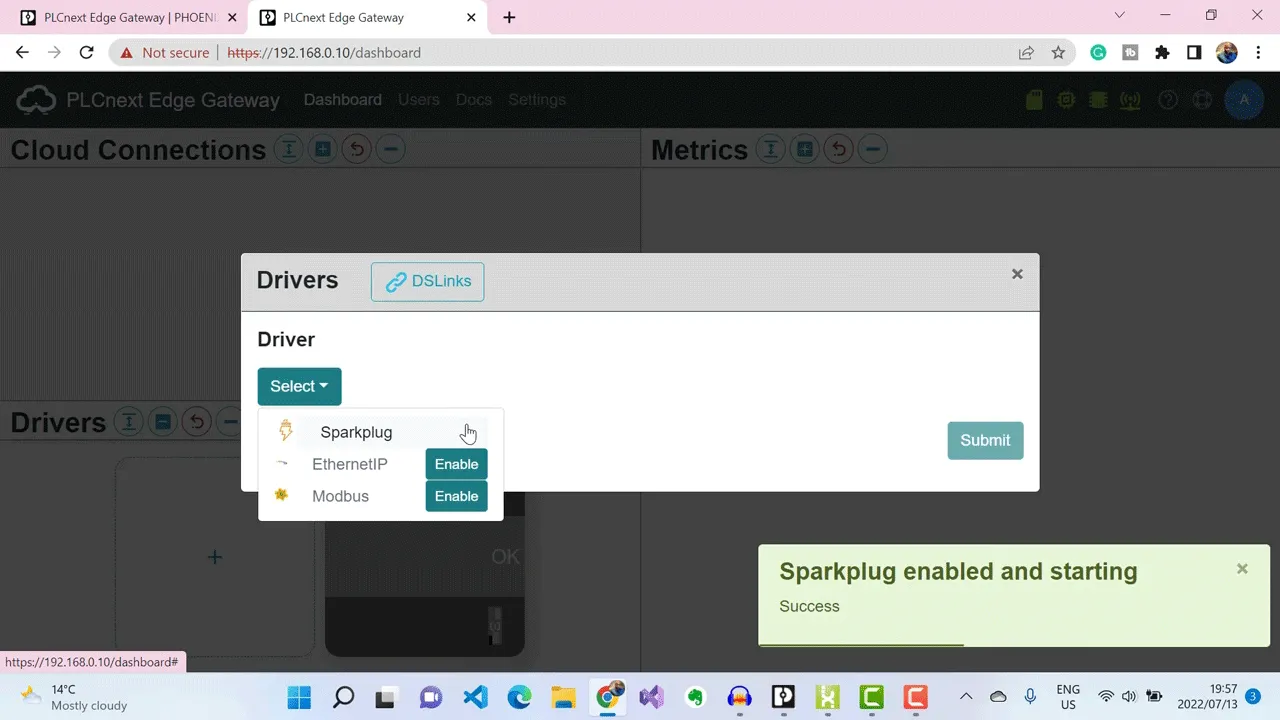Go back in browser history

(x=22, y=53)
